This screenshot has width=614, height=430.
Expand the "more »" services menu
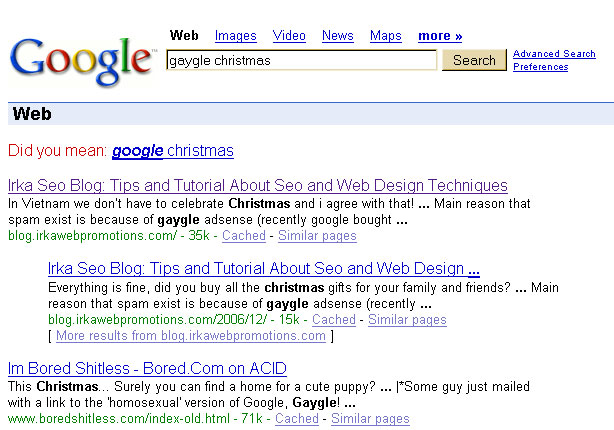tap(440, 36)
